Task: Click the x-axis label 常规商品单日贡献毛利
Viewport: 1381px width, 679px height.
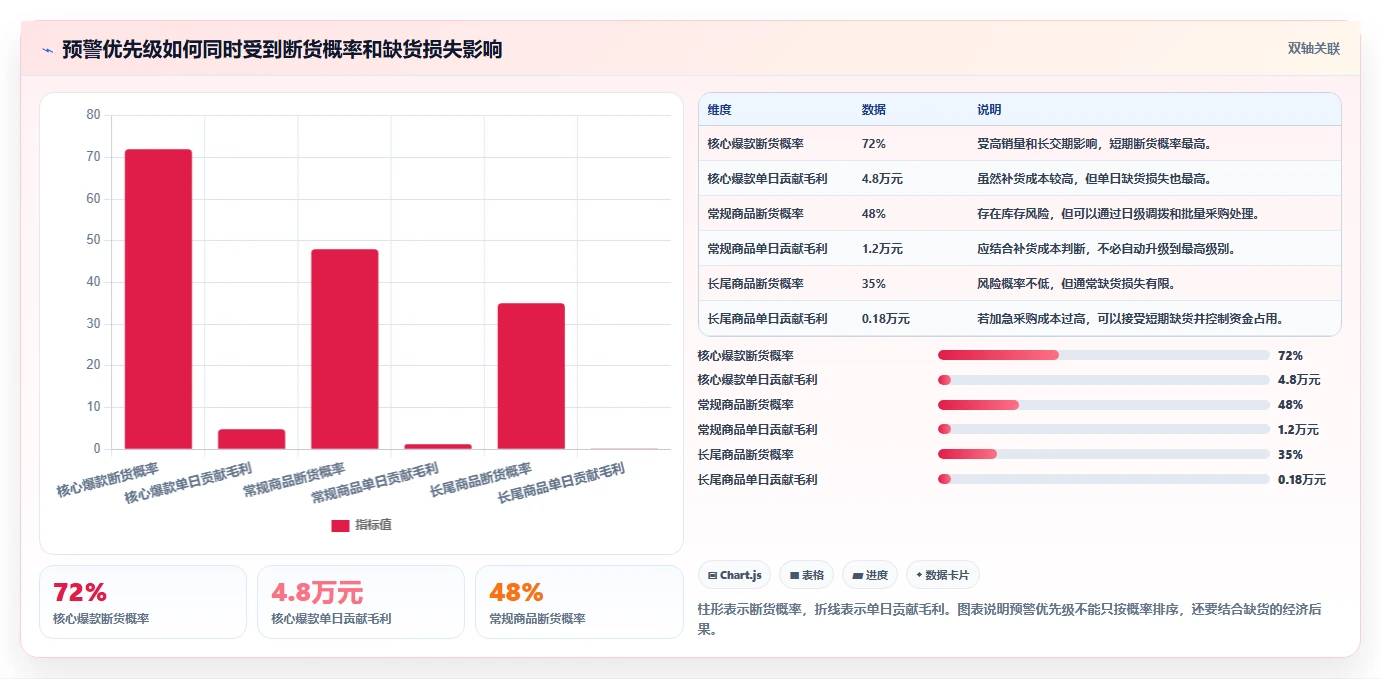Action: coord(375,483)
